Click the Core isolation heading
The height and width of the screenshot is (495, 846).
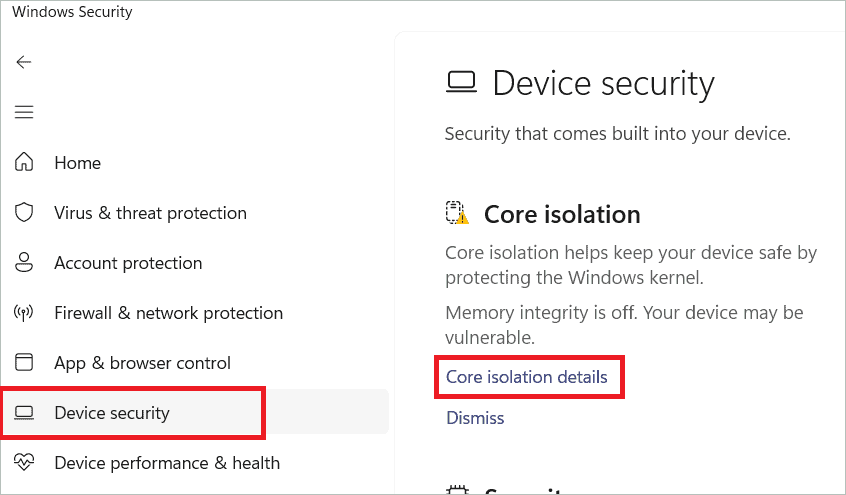tap(562, 214)
